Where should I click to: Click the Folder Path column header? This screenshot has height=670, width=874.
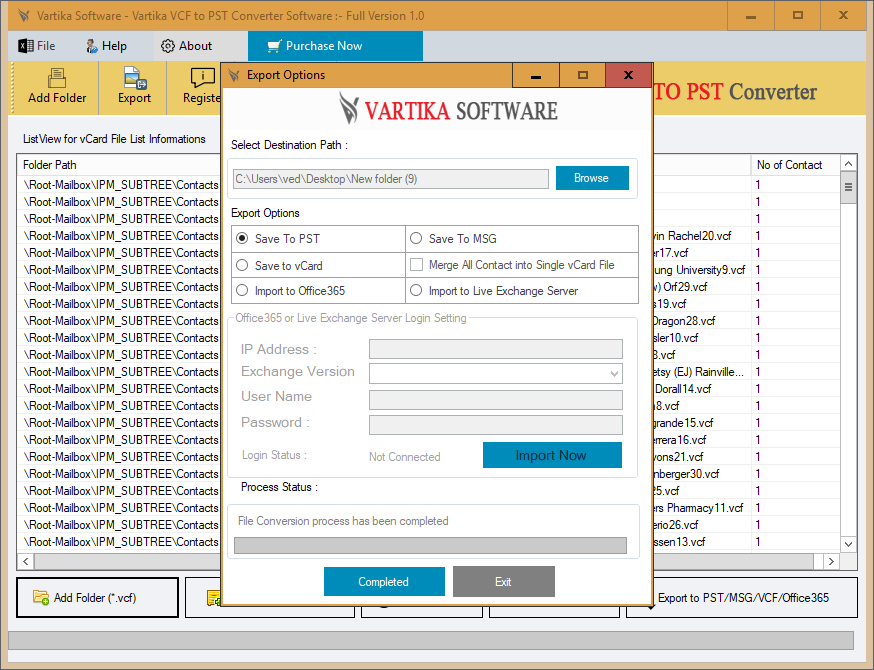coord(120,164)
